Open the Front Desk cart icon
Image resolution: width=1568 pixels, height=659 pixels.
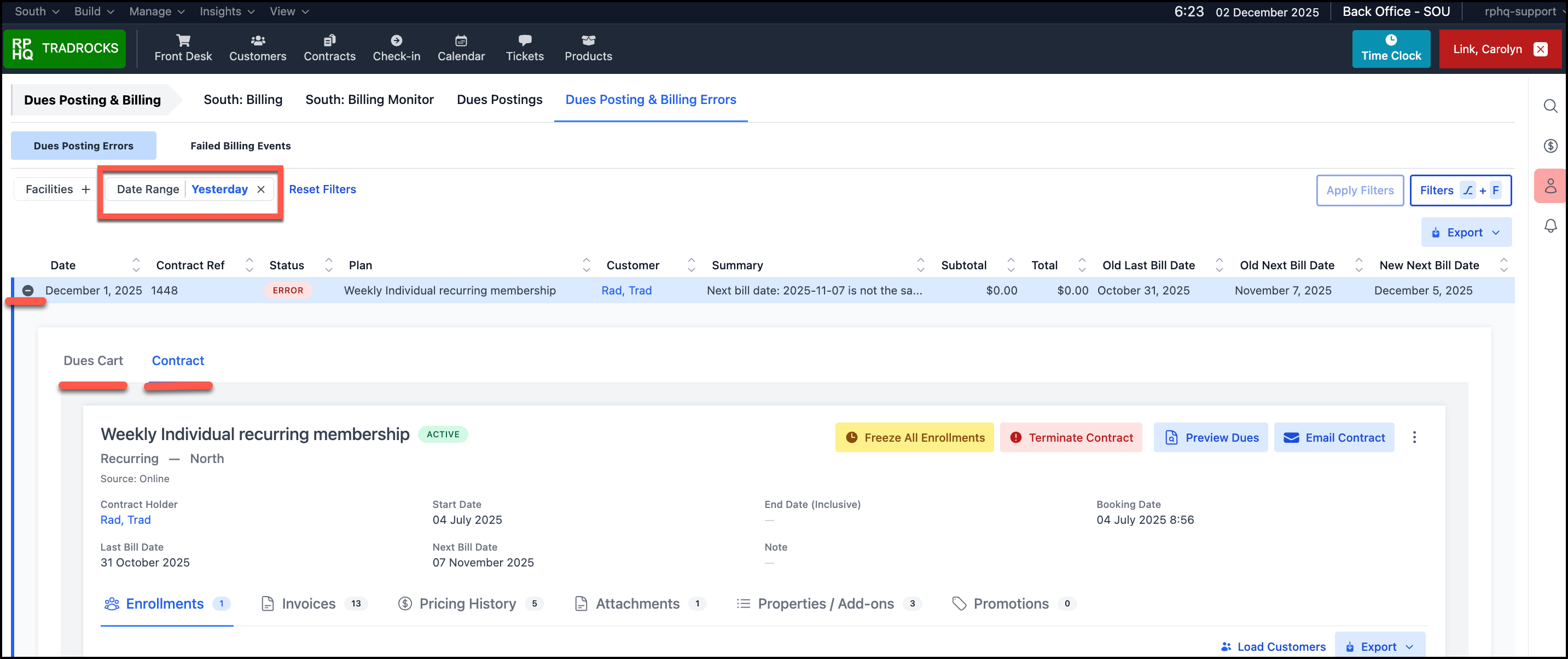(183, 41)
